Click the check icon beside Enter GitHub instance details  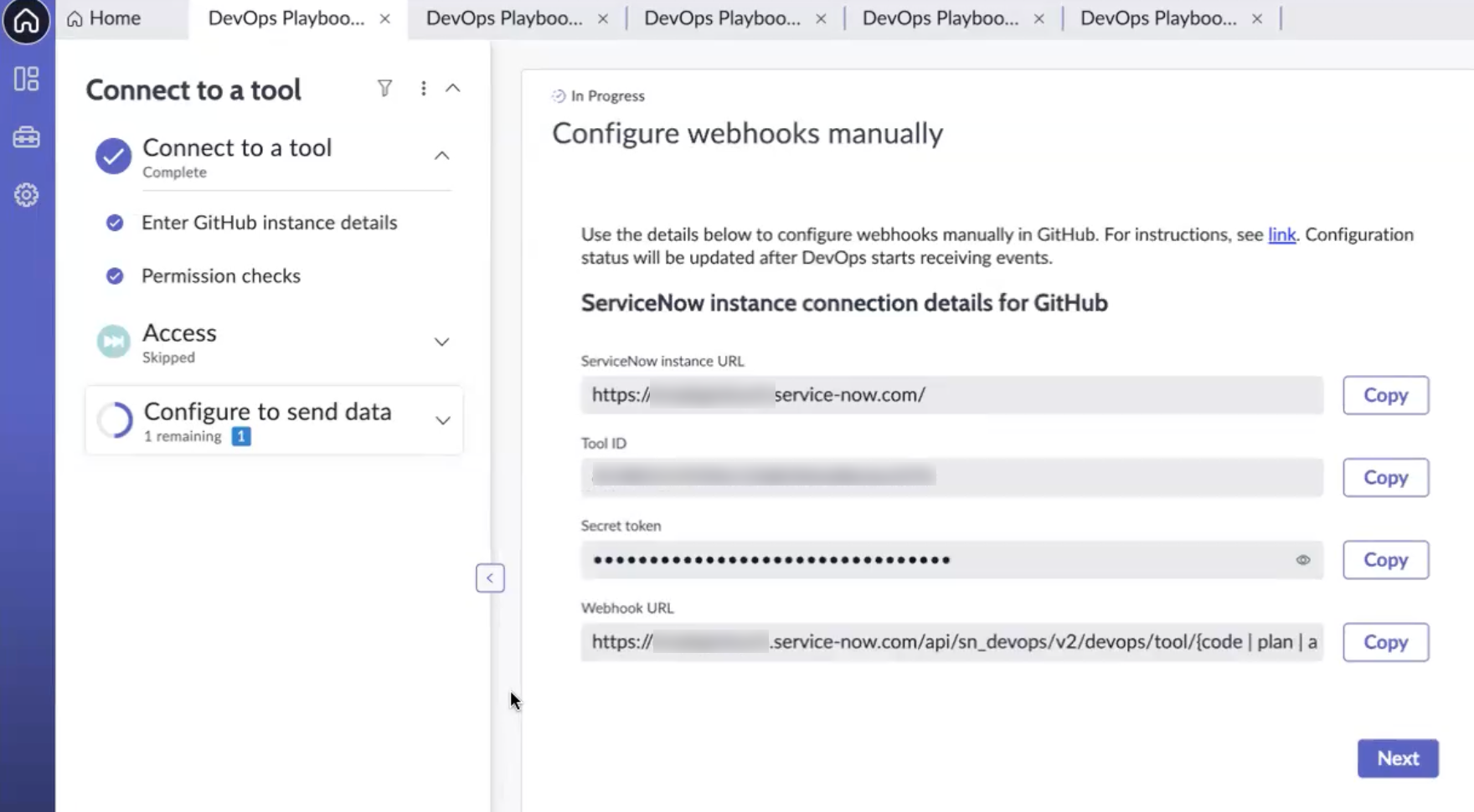115,223
